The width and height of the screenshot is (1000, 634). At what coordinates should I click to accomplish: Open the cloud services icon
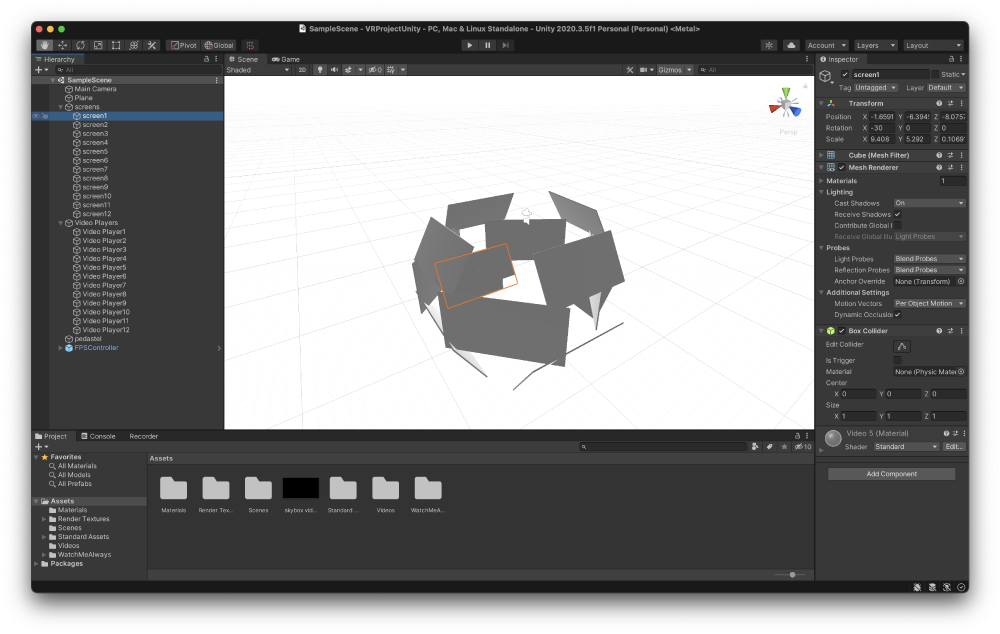click(791, 45)
